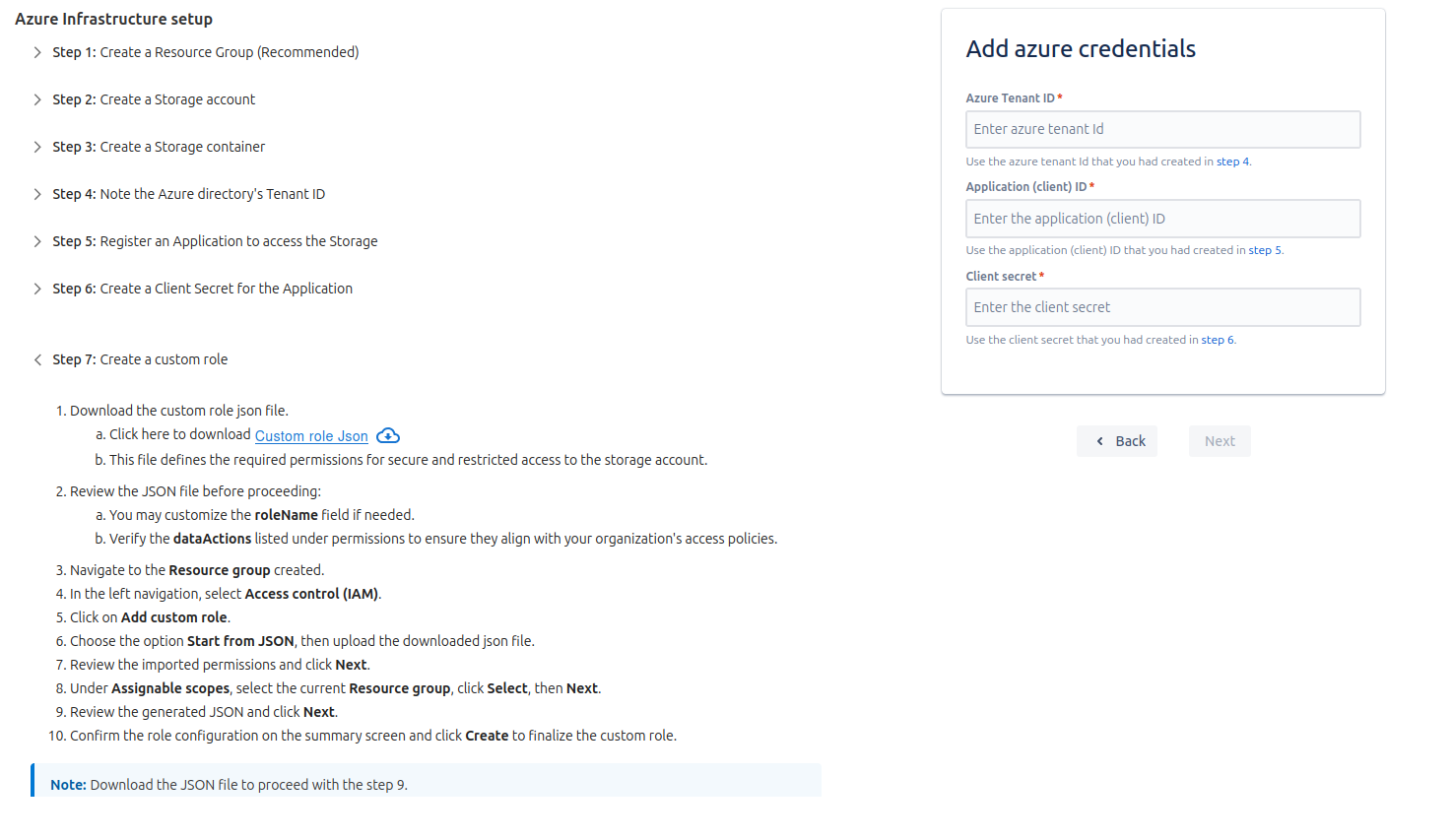Expand Step 6 Create a Client Secret

[x=37, y=289]
